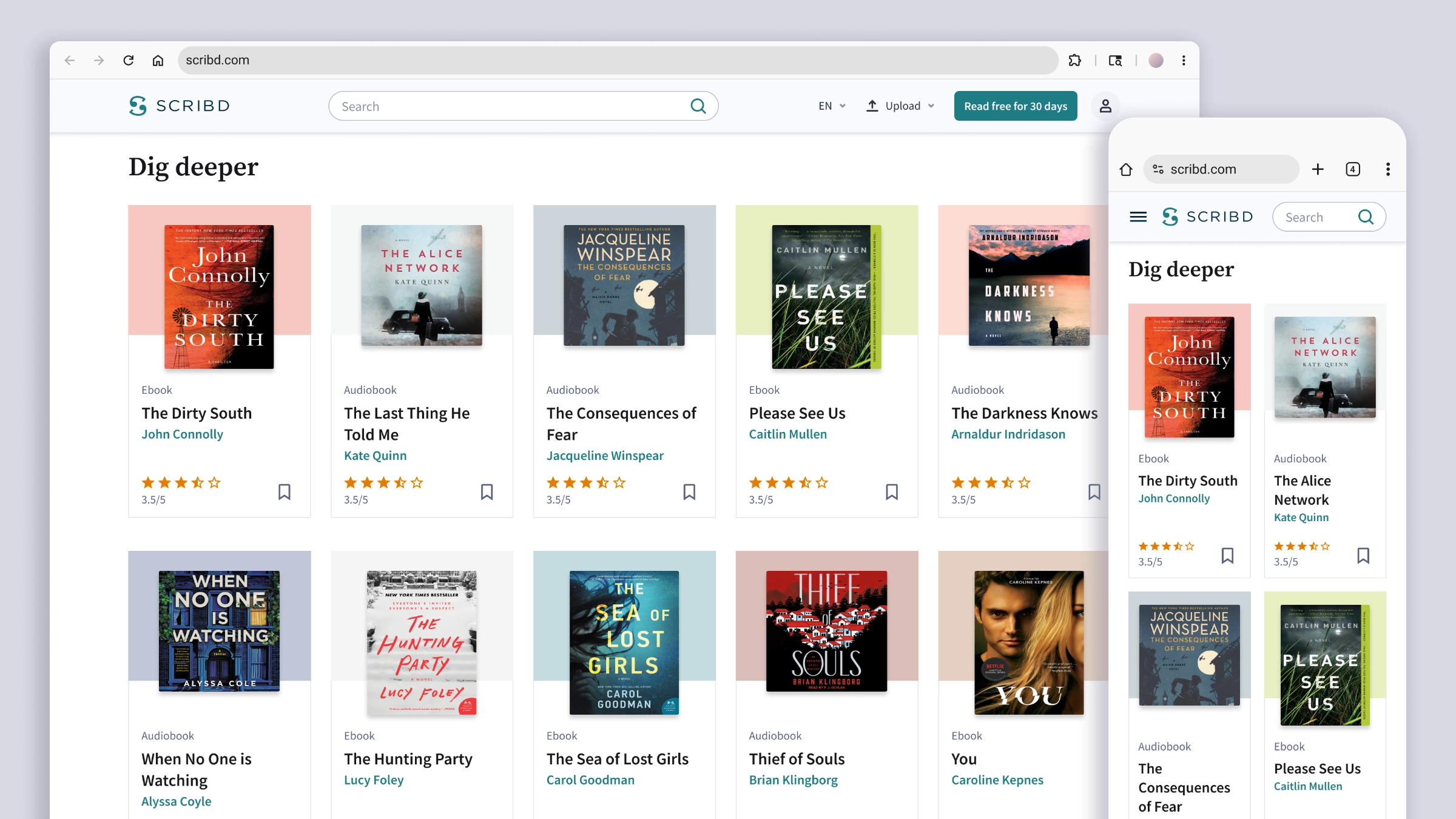Open author Caroline Kepnes link
This screenshot has height=819, width=1456.
[997, 780]
